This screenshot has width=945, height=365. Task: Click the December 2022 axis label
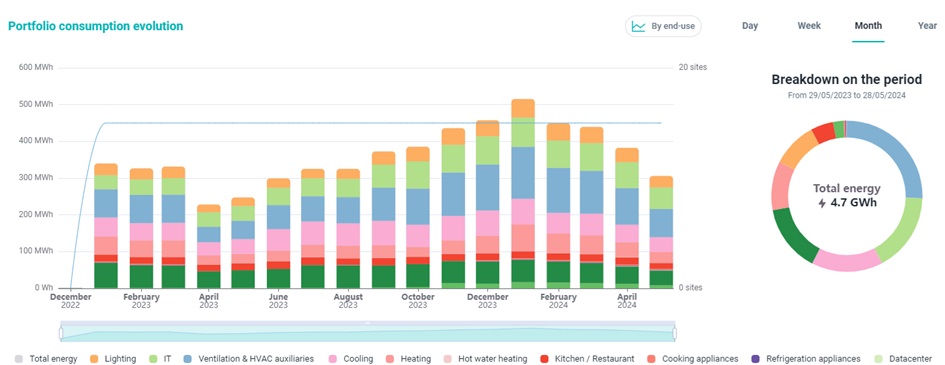[71, 301]
